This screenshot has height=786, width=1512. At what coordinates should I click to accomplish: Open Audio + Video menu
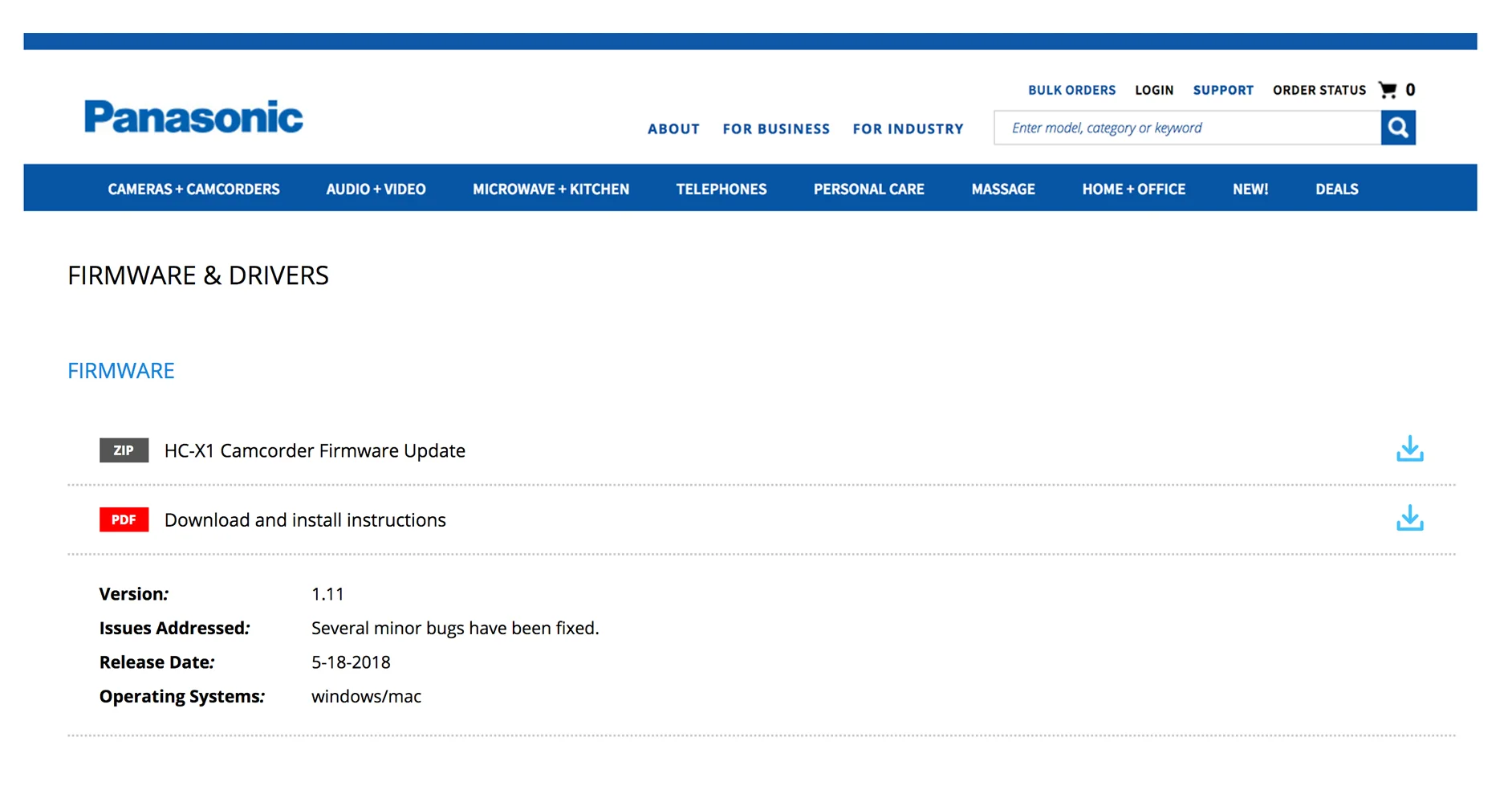376,189
